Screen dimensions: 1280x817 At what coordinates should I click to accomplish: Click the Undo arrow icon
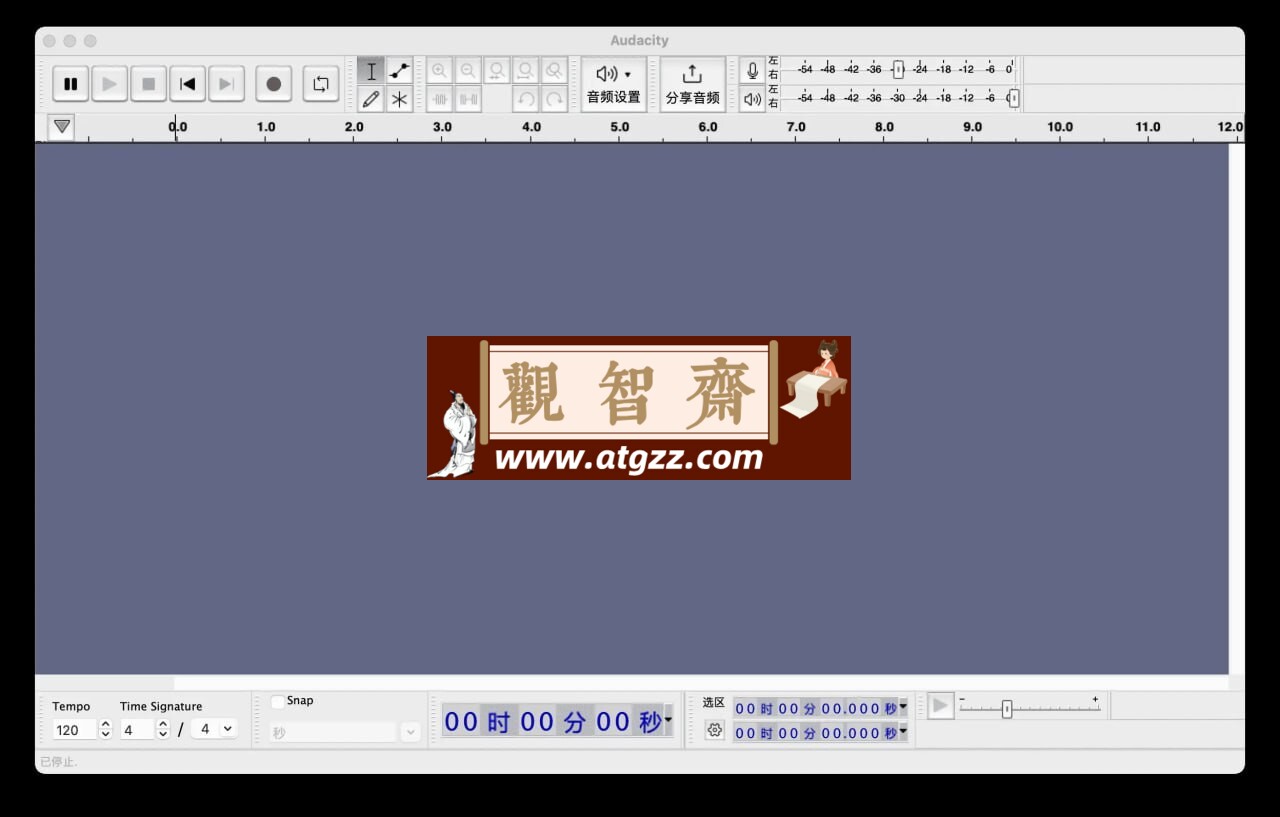pos(526,99)
